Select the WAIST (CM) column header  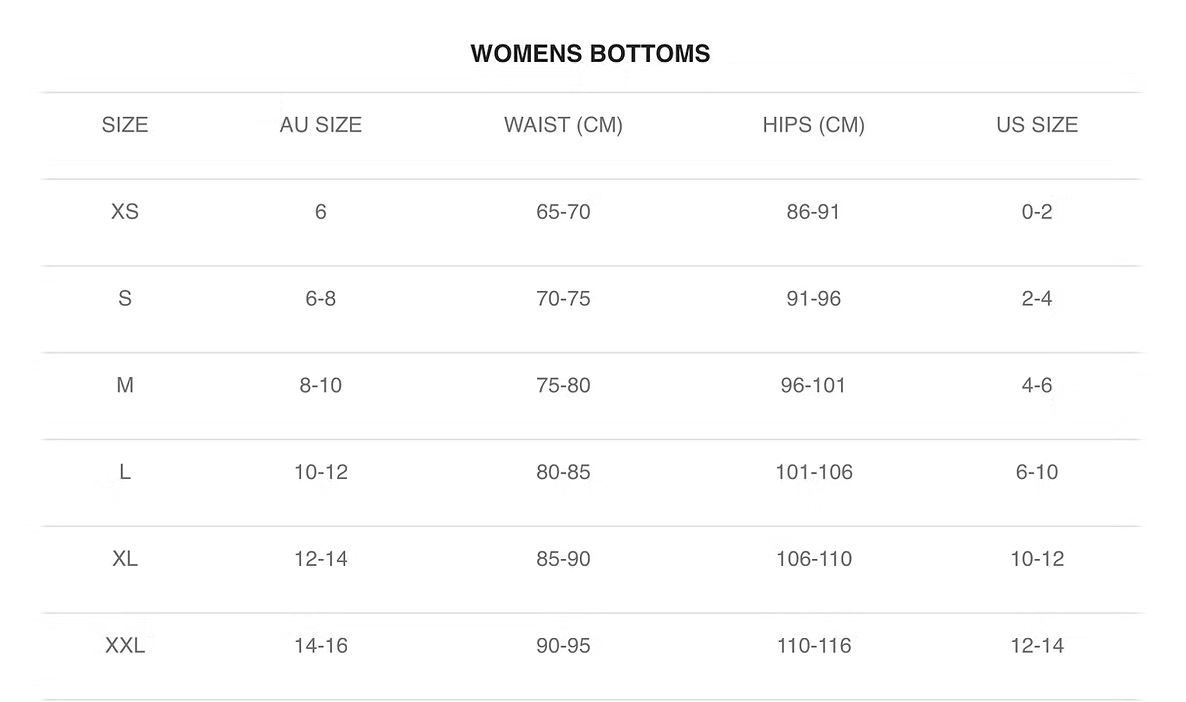coord(564,125)
